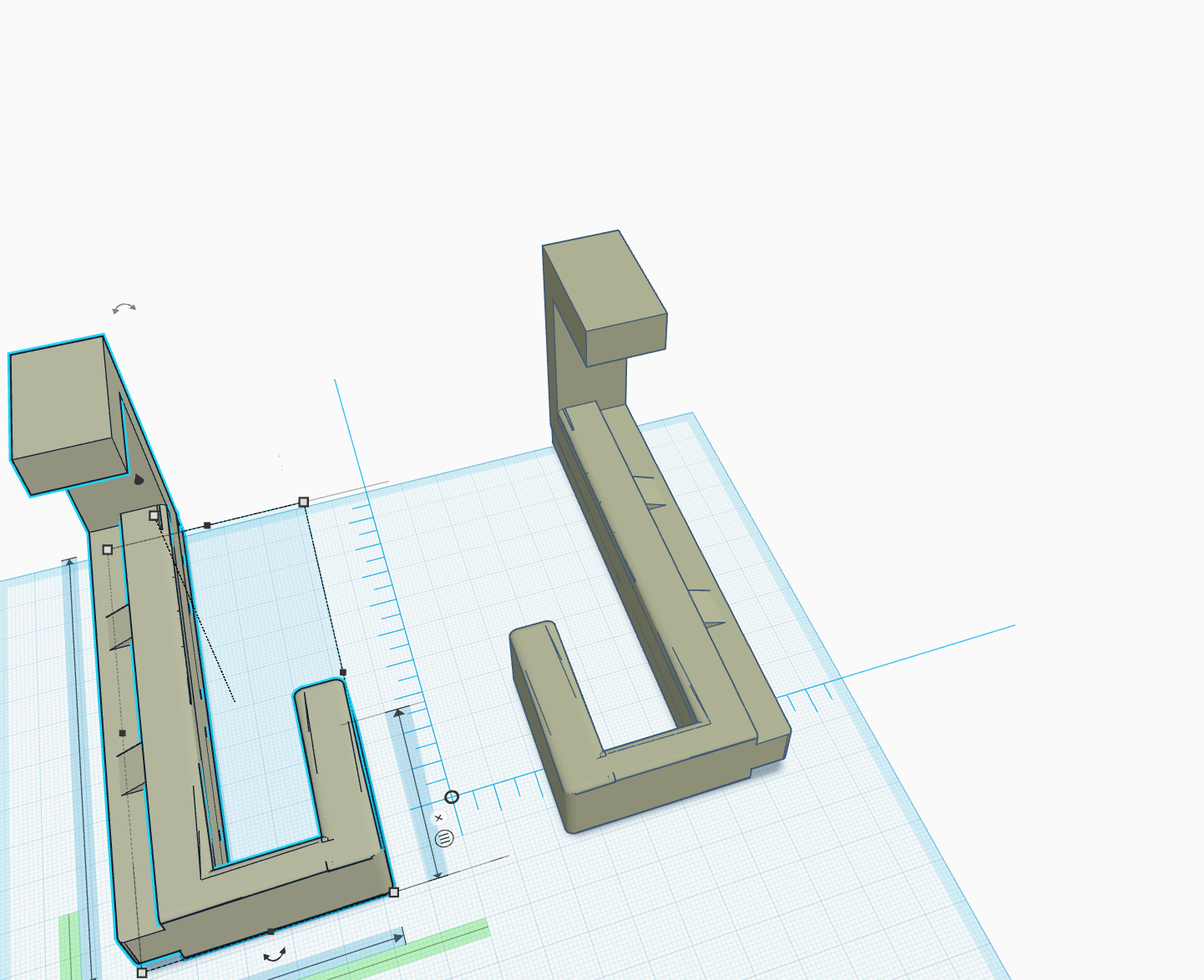Click the white corner handle at the selected hook's bottom-front corner
Image resolution: width=1204 pixels, height=980 pixels.
pos(142,973)
